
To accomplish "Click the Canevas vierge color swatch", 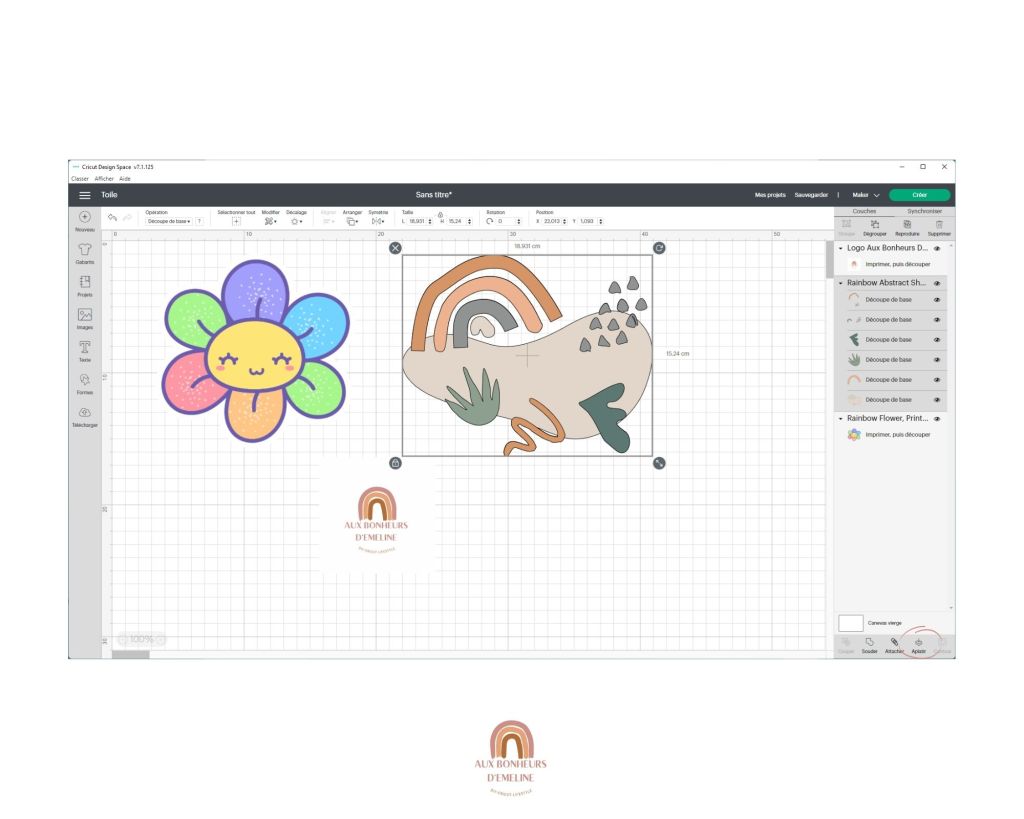I will click(850, 622).
